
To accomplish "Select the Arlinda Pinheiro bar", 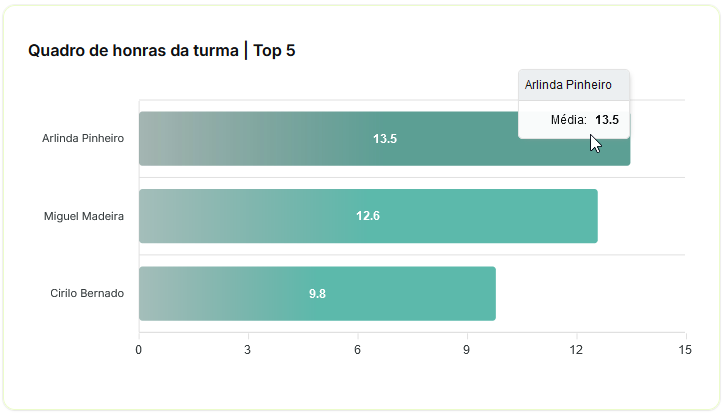I will coord(300,138).
